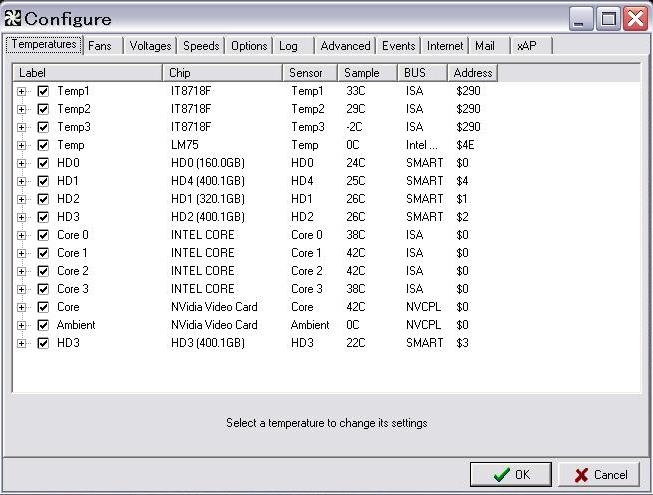Screen dimensions: 653x495
Task: Expand the Temp1 tree node
Action: (21, 92)
